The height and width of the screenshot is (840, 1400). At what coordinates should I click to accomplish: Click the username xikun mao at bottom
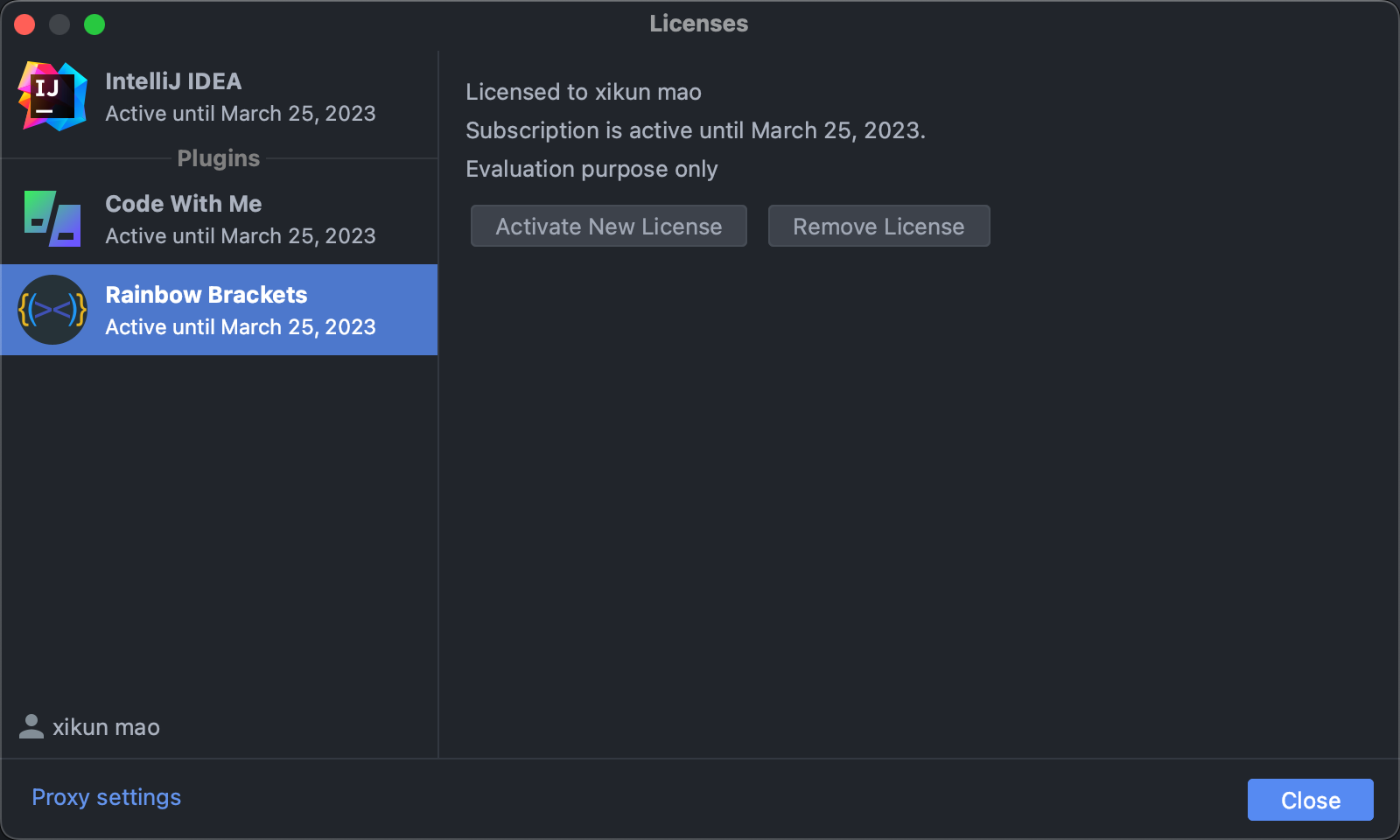[105, 726]
